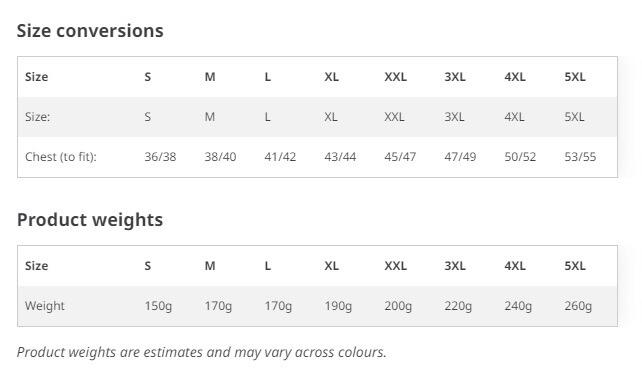
Task: Click the 41/42 chest value for L
Action: (280, 157)
